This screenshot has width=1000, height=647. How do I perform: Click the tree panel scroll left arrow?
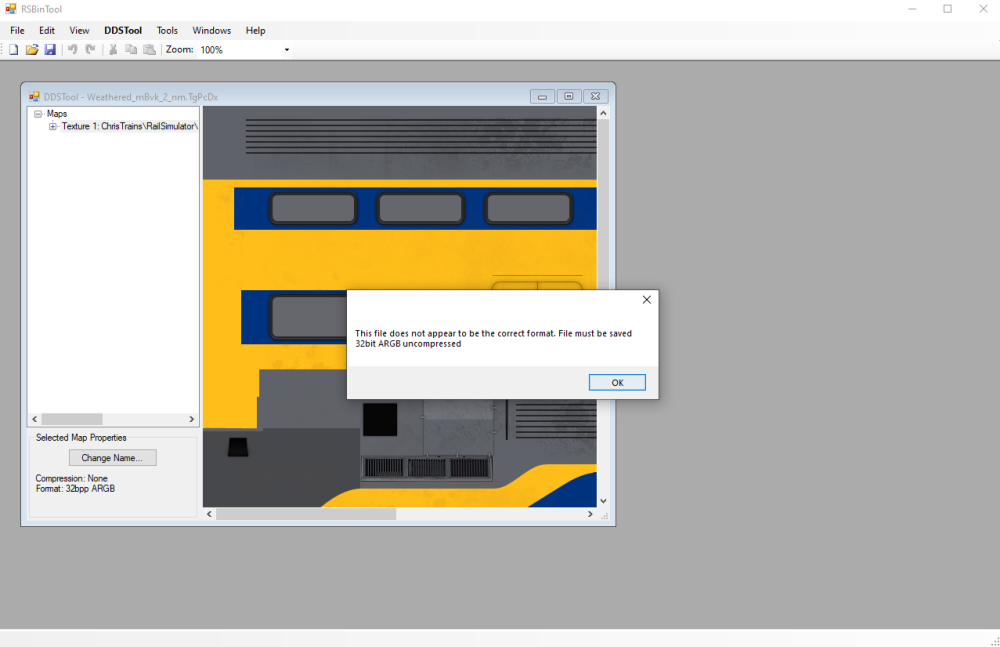tap(34, 419)
